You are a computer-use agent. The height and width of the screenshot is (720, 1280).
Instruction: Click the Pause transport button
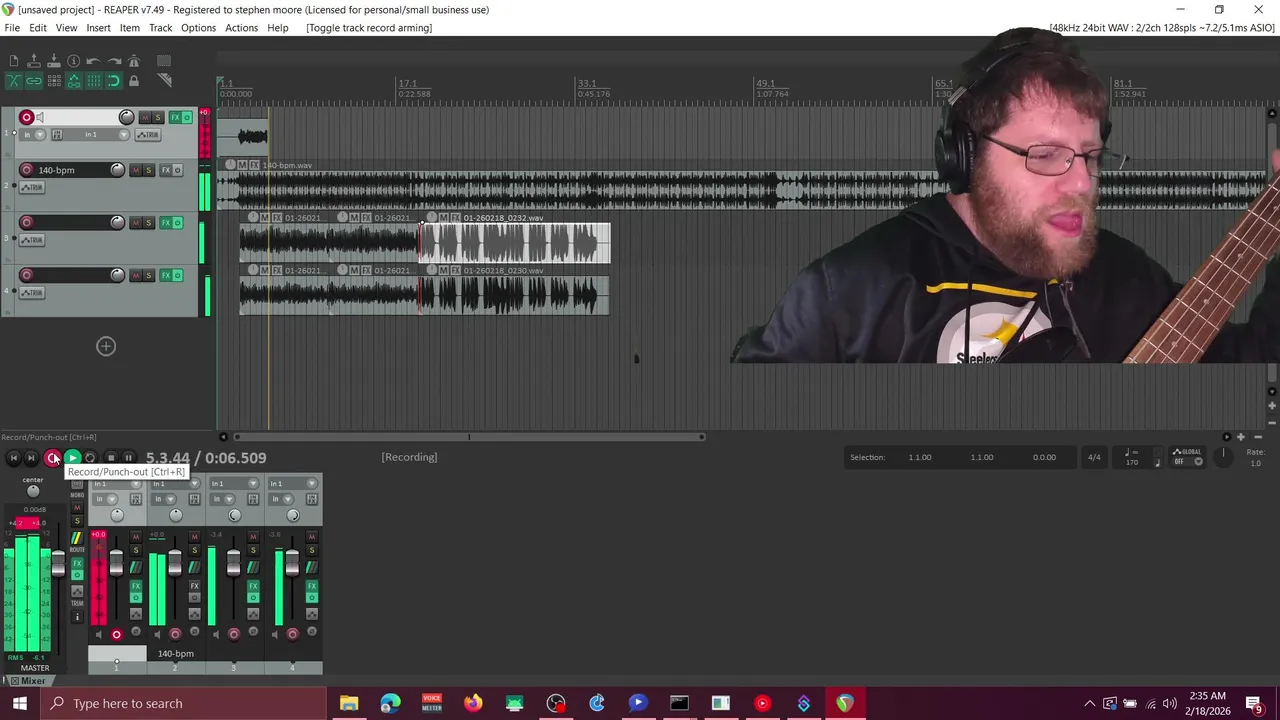point(128,457)
